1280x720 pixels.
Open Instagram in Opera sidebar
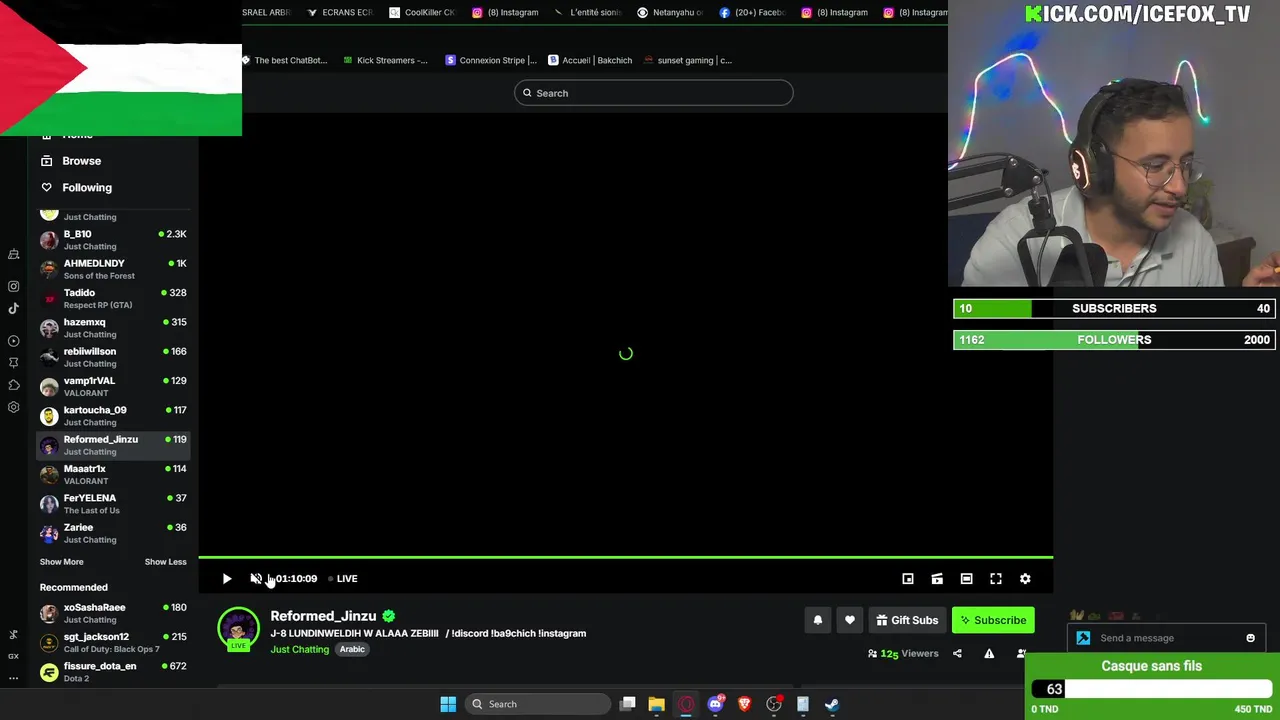coord(14,286)
